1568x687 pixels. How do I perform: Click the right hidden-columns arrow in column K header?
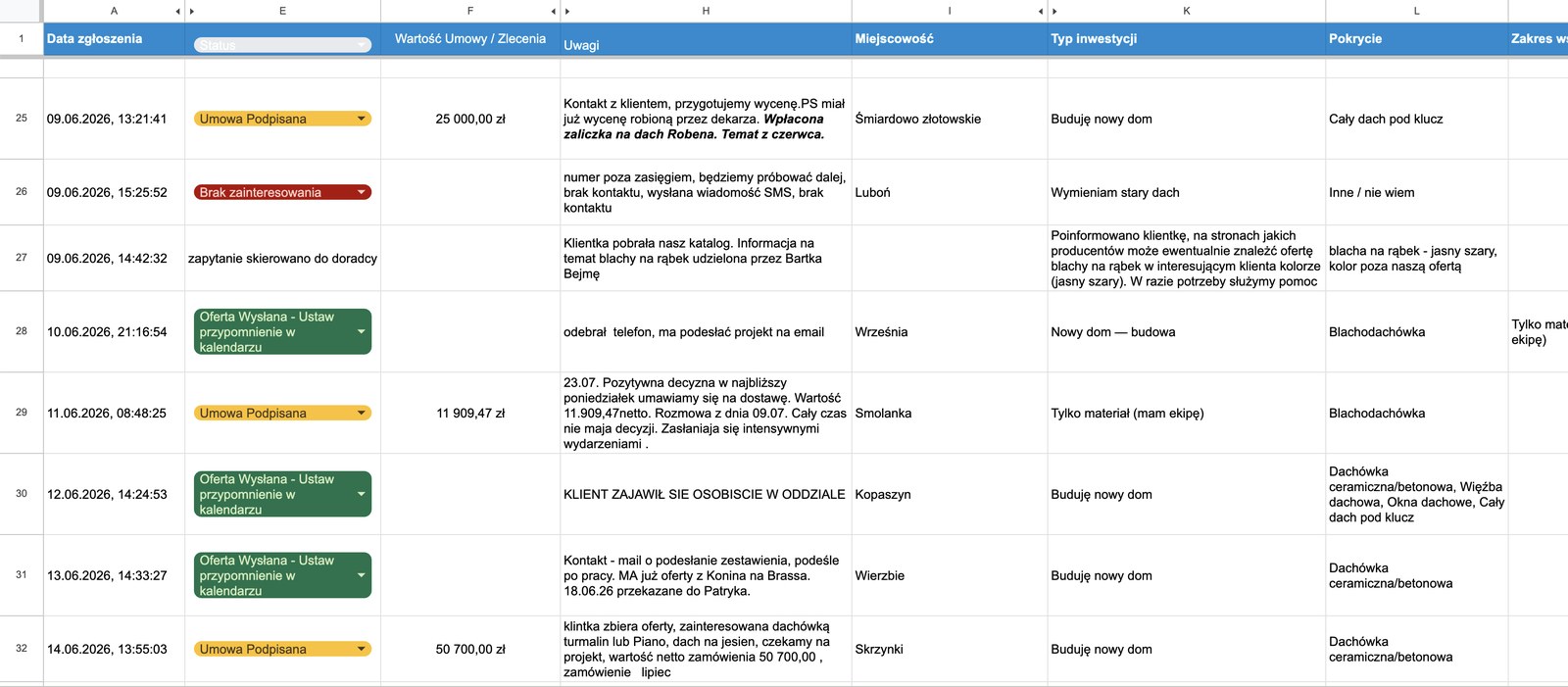point(1054,11)
